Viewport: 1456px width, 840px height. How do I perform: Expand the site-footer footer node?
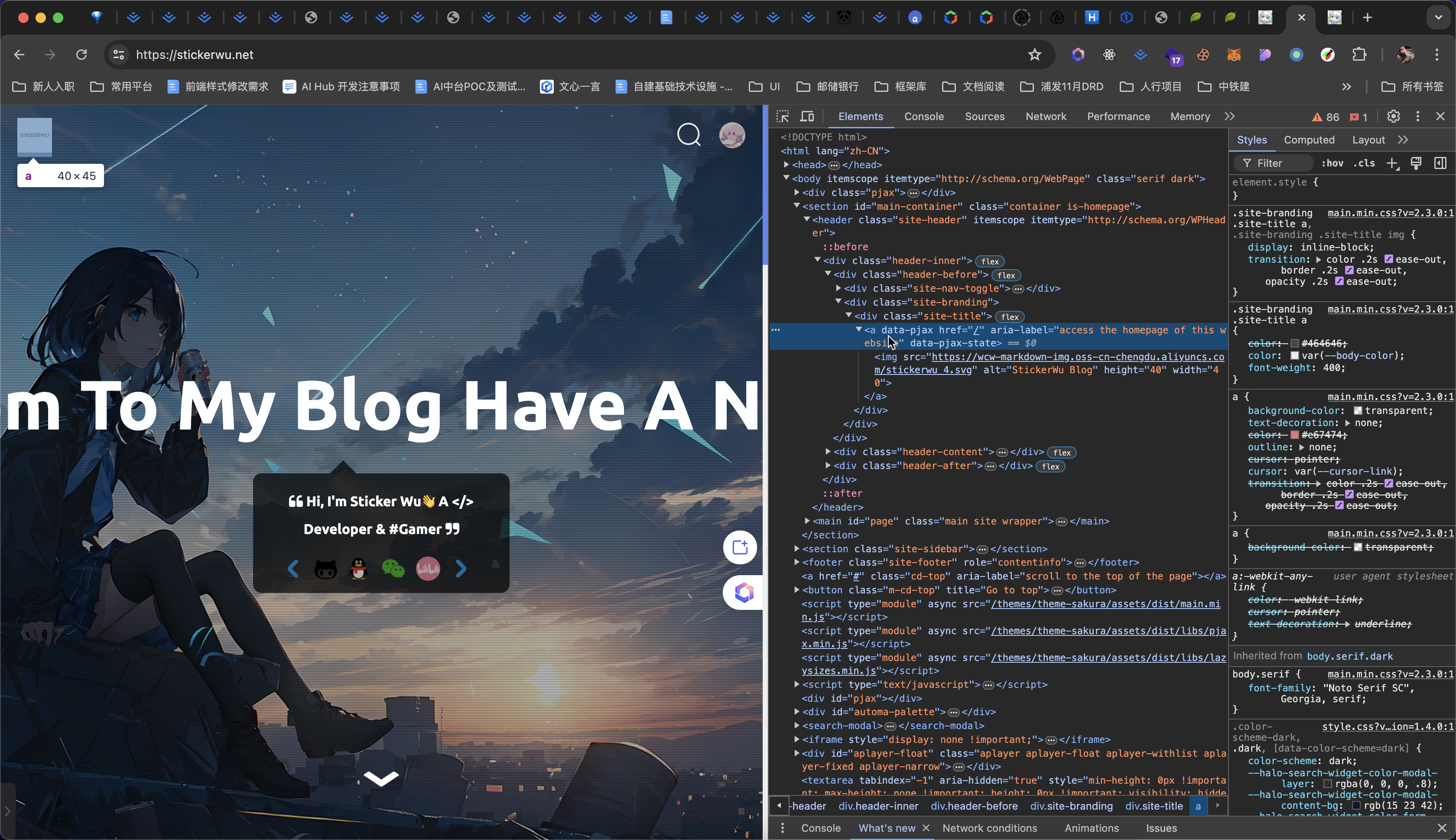796,562
